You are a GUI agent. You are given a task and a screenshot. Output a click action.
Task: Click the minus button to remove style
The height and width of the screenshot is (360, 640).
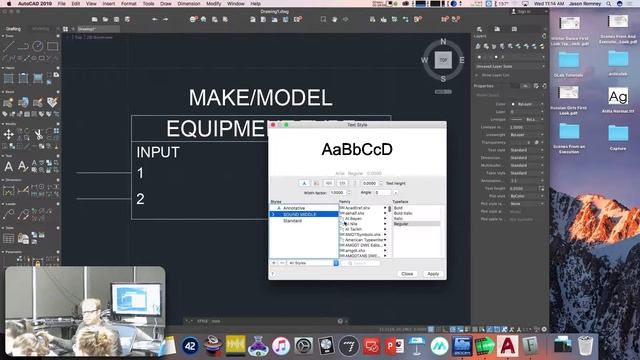[282, 263]
